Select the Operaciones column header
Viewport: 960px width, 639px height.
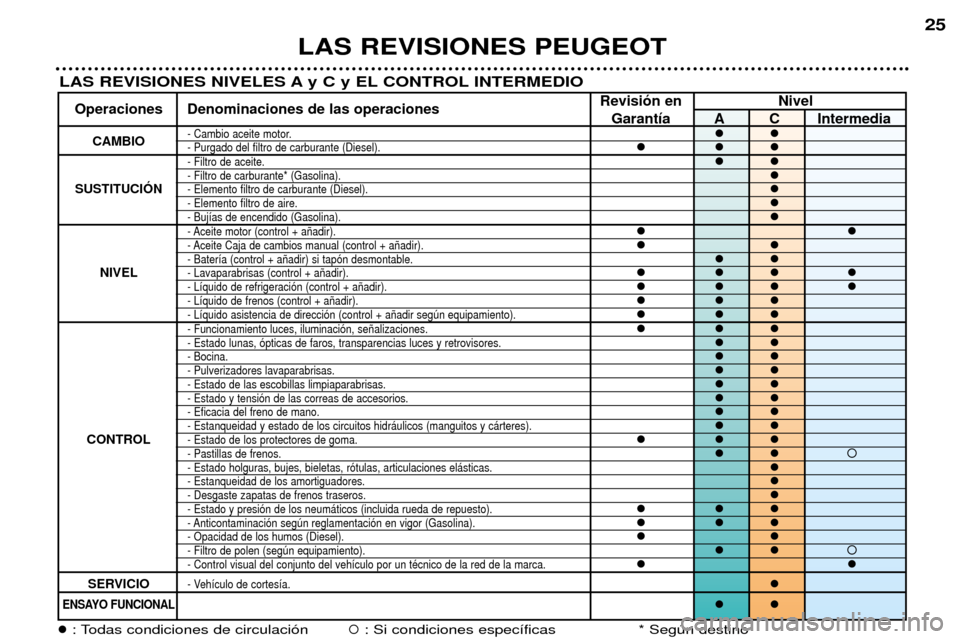coord(118,110)
